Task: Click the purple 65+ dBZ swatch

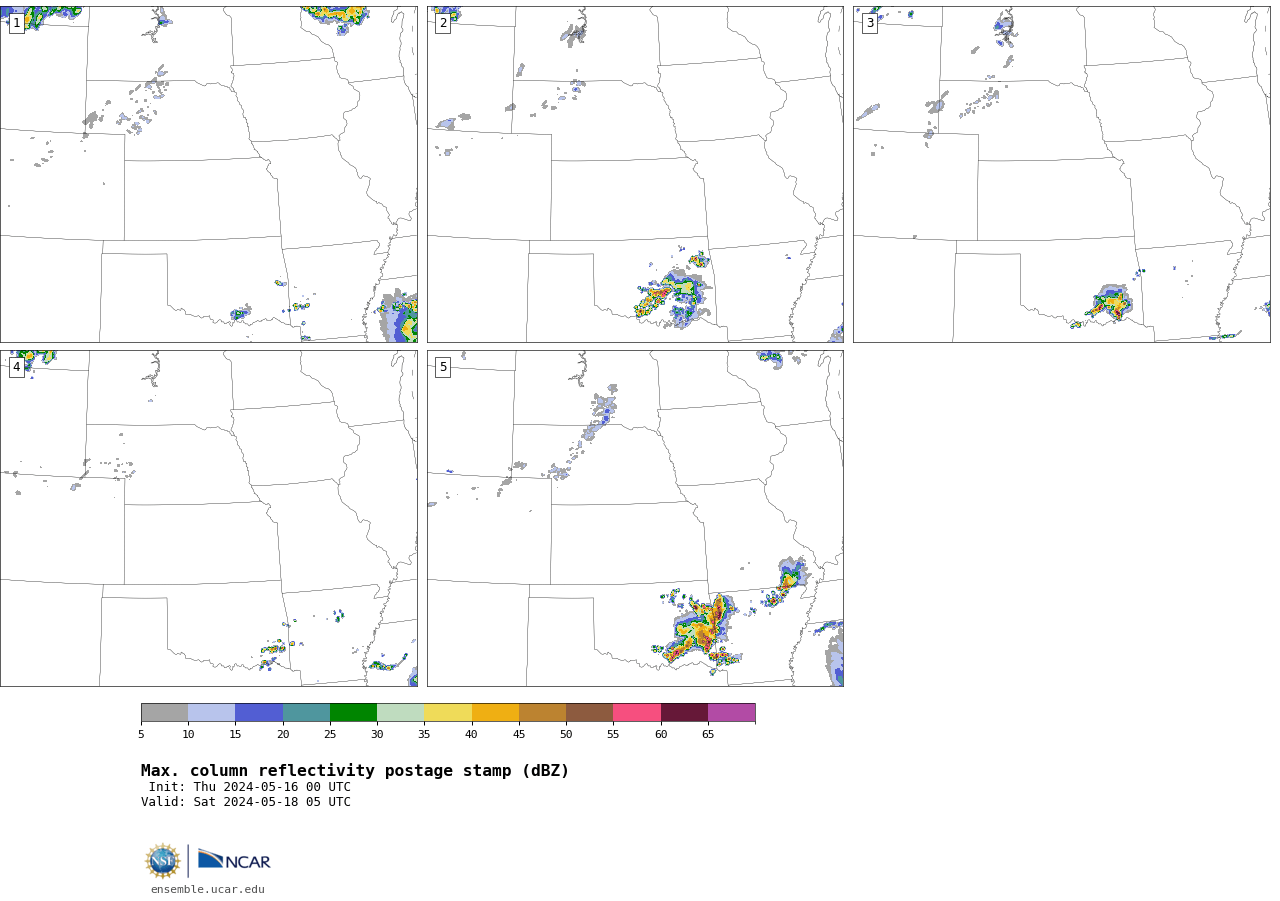Action: (x=731, y=713)
